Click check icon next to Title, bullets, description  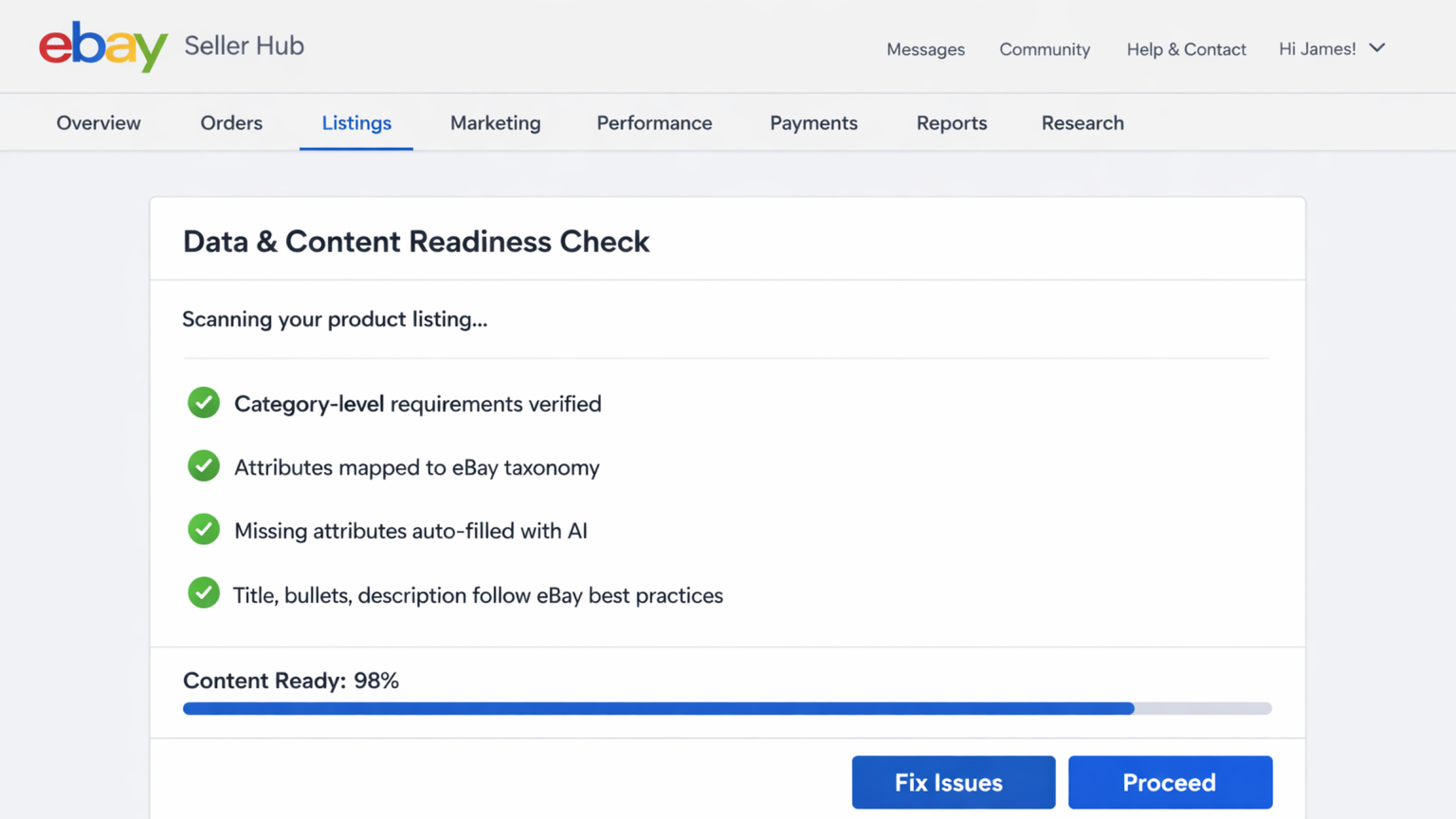(x=204, y=593)
